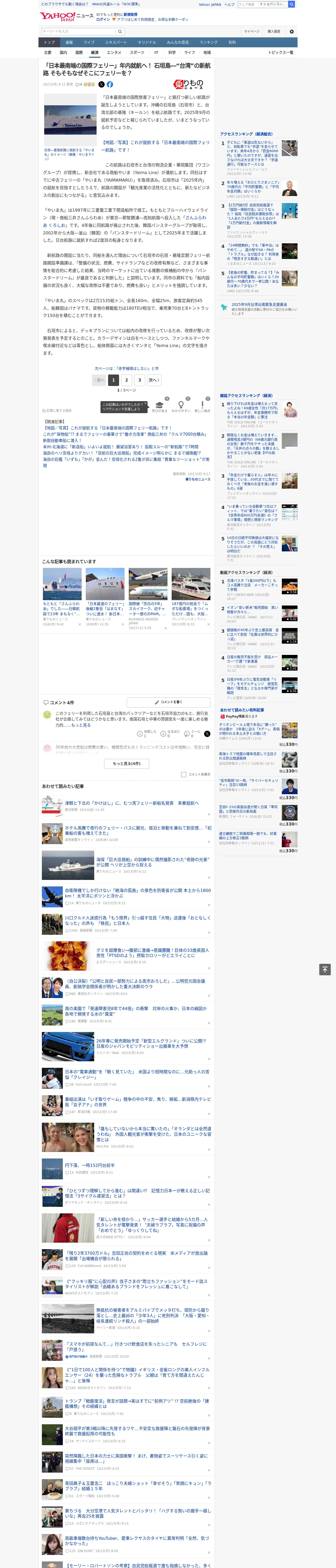Open the 26年春に発売開始予定「新型エルグランド」 article

151,1043
